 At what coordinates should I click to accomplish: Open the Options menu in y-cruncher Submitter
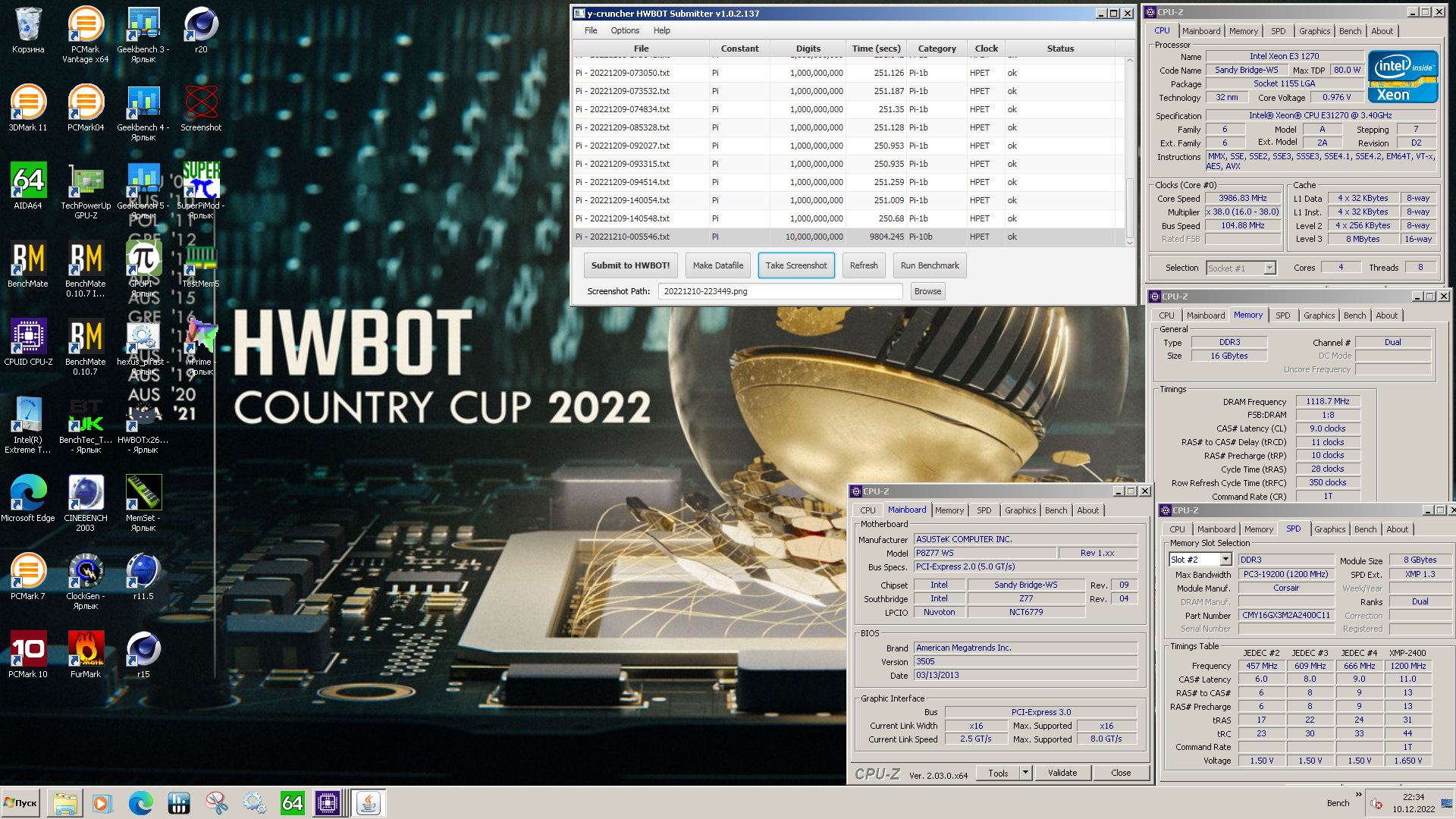[x=625, y=30]
